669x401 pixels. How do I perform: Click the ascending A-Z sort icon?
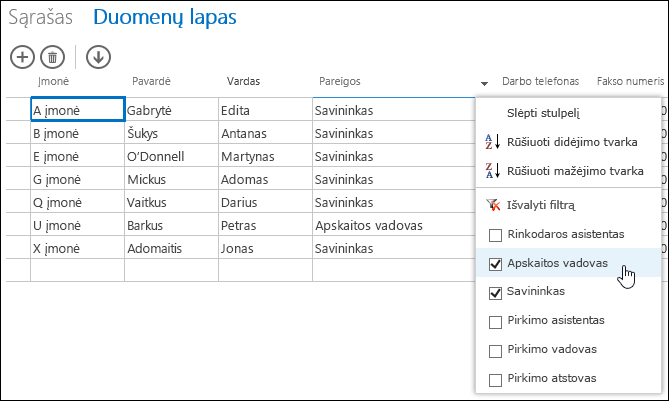pyautogui.click(x=493, y=142)
